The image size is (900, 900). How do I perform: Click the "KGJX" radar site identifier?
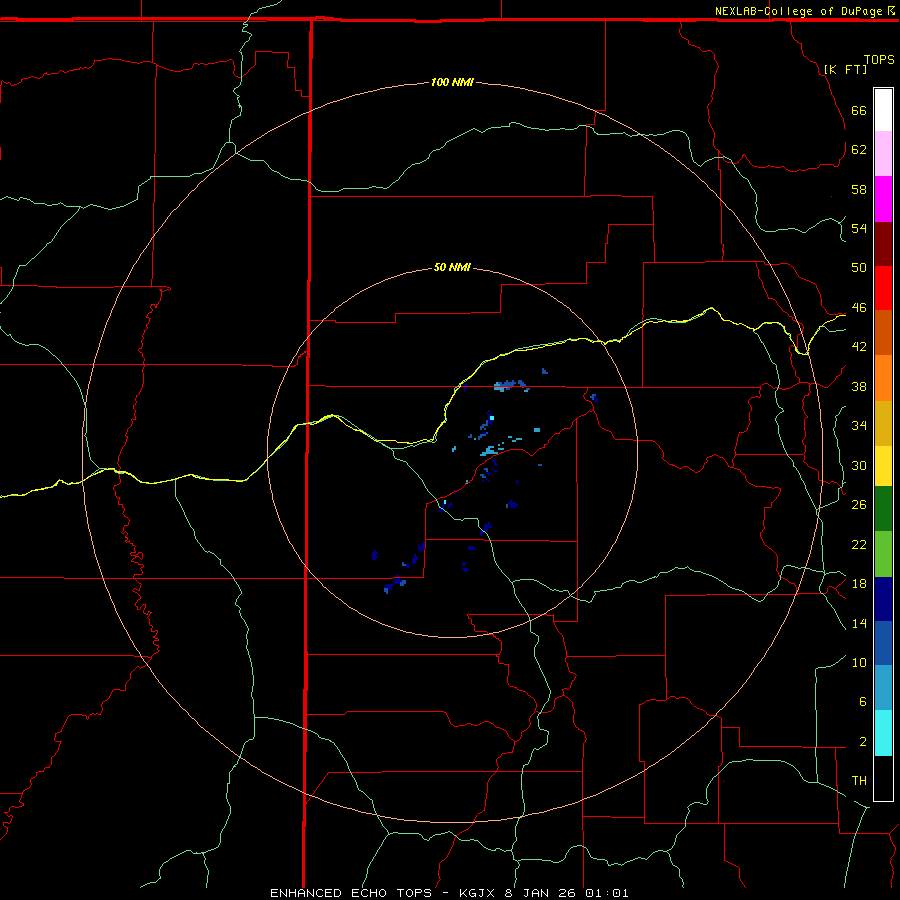[476, 893]
